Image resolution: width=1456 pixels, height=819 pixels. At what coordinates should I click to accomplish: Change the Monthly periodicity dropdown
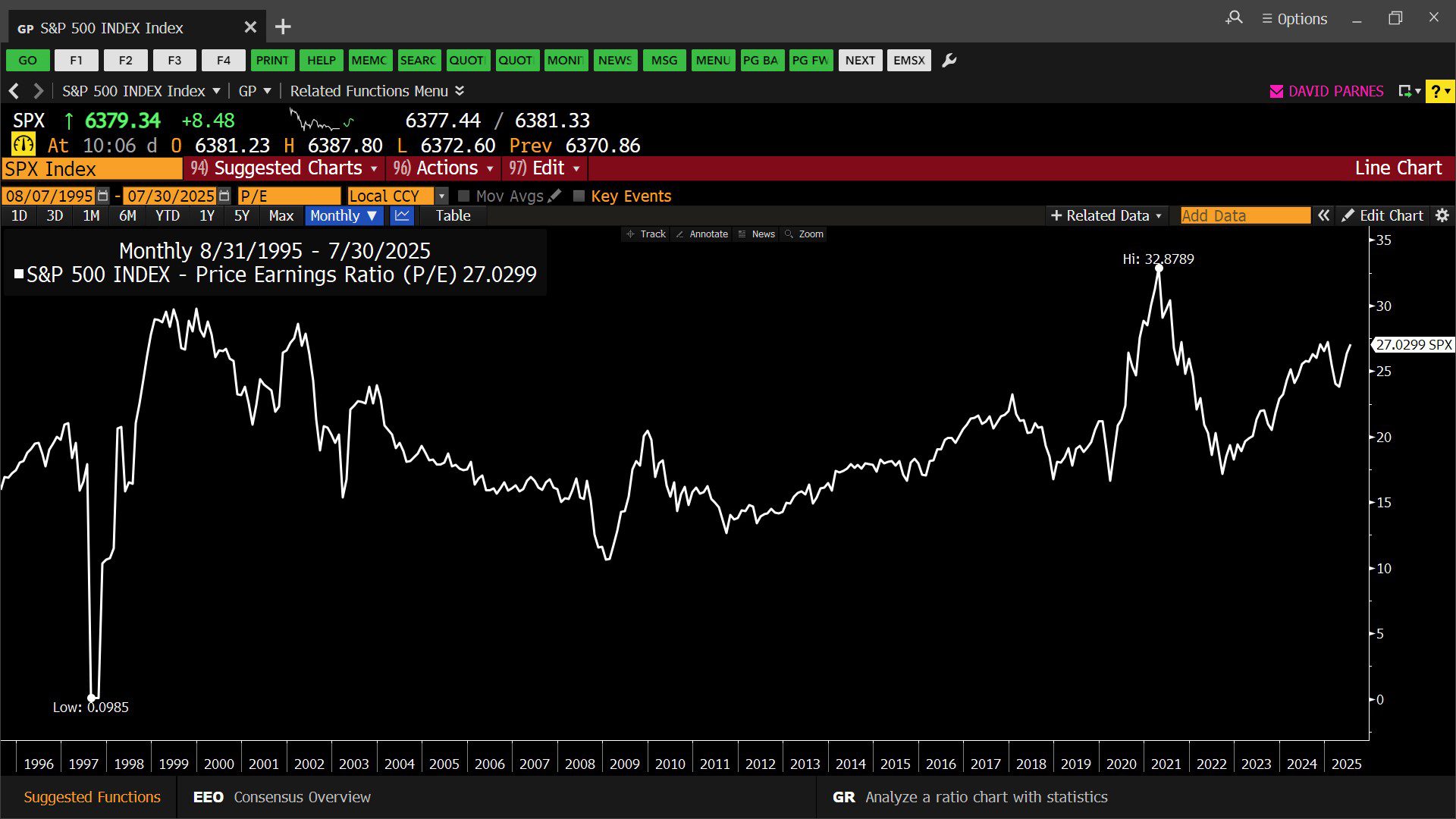(344, 215)
